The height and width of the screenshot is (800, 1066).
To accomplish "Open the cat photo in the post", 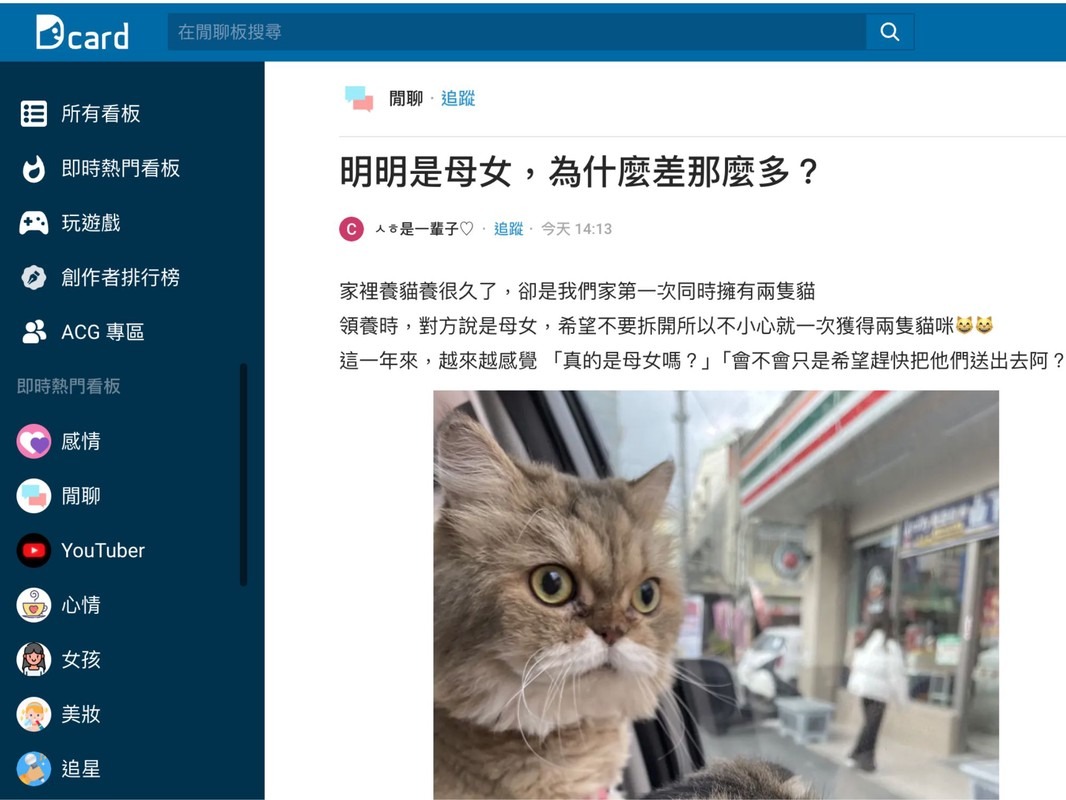I will 716,595.
